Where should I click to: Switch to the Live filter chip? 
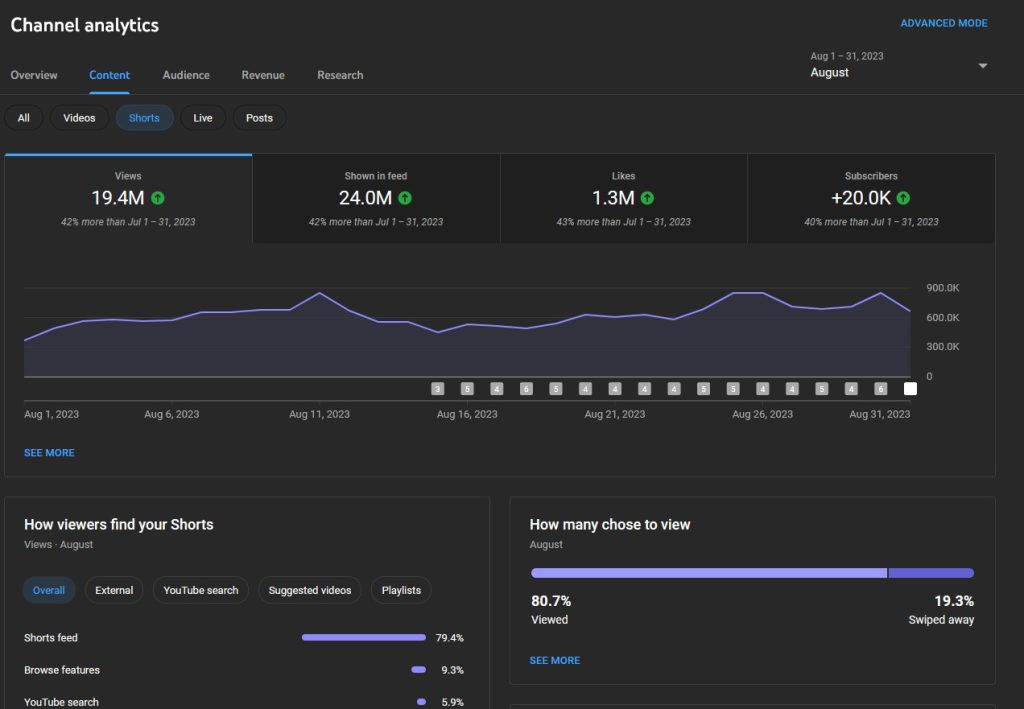pyautogui.click(x=203, y=118)
